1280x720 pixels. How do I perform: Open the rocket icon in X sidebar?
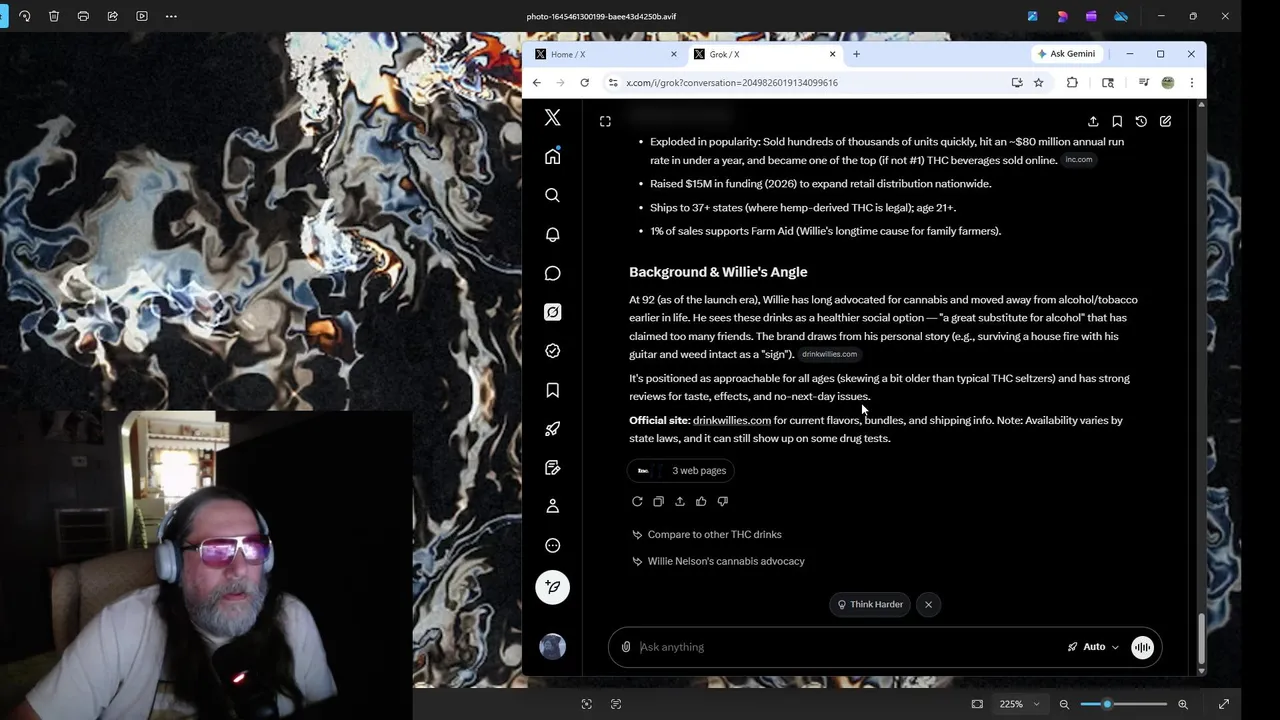tap(552, 429)
